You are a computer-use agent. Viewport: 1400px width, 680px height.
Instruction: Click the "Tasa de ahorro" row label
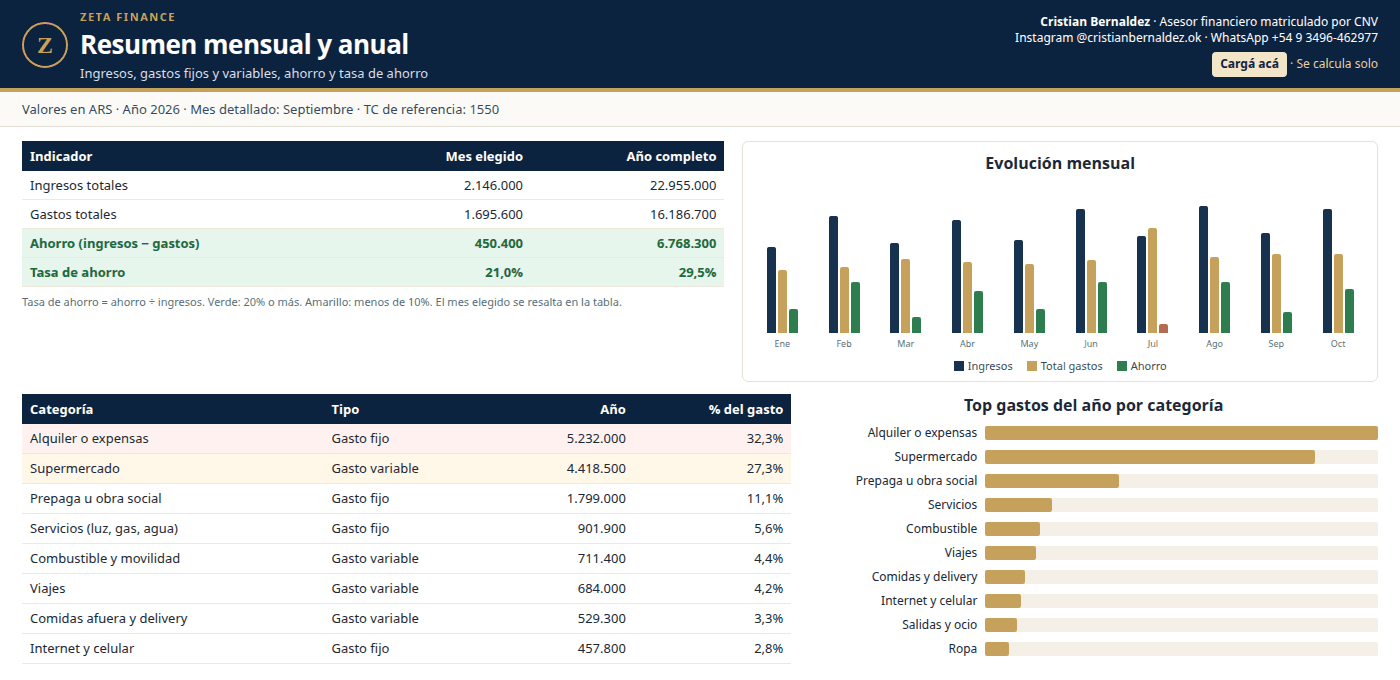[x=78, y=272]
